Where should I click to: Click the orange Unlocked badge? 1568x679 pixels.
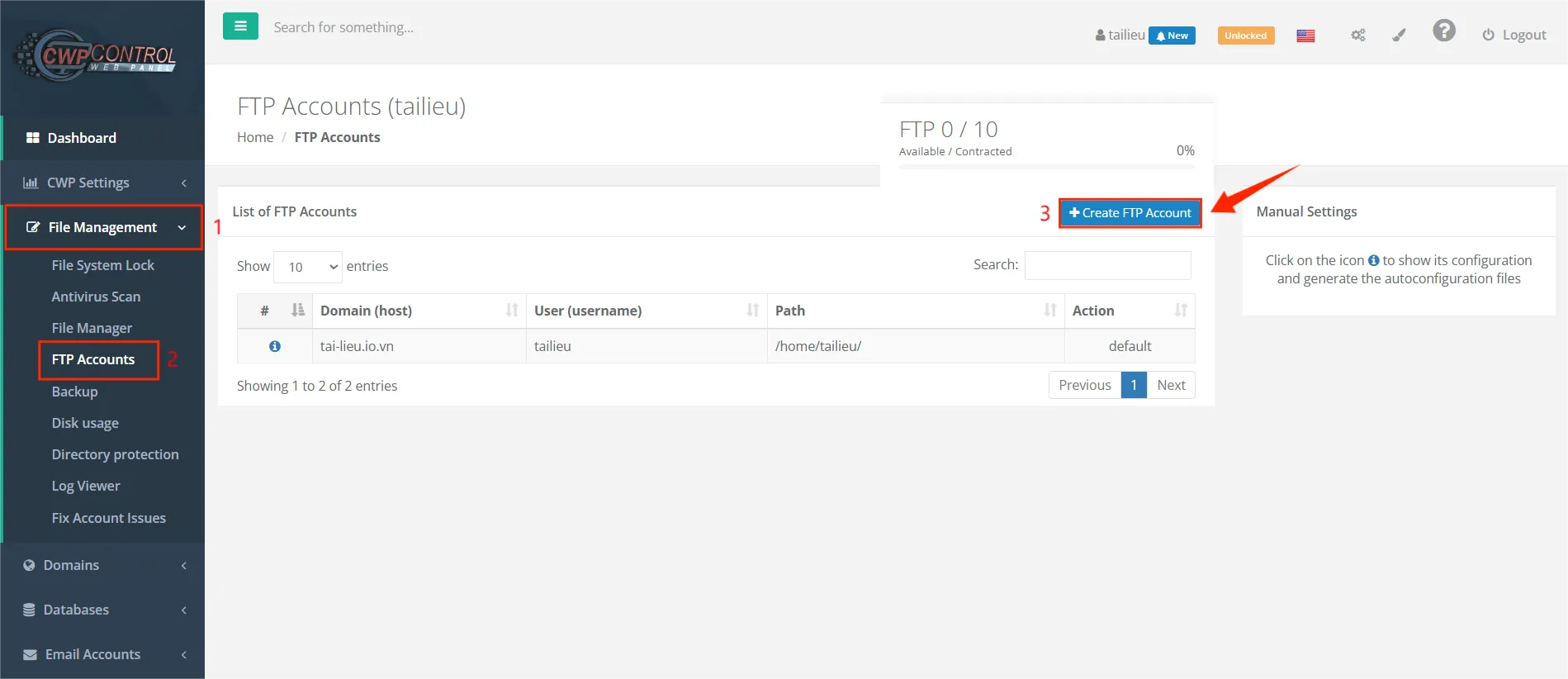1246,36
